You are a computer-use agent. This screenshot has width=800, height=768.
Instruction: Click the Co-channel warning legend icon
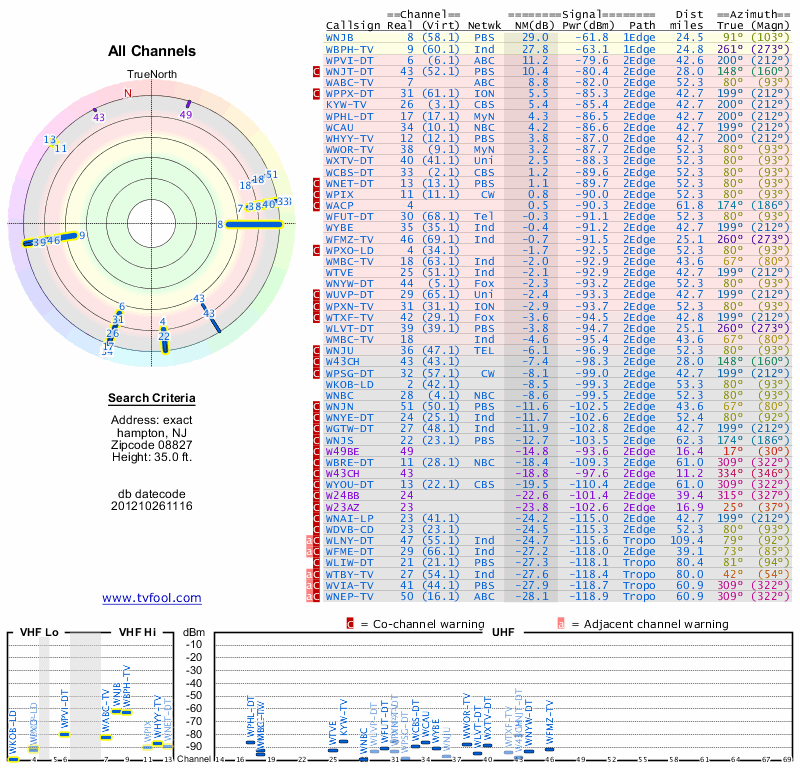tap(350, 623)
